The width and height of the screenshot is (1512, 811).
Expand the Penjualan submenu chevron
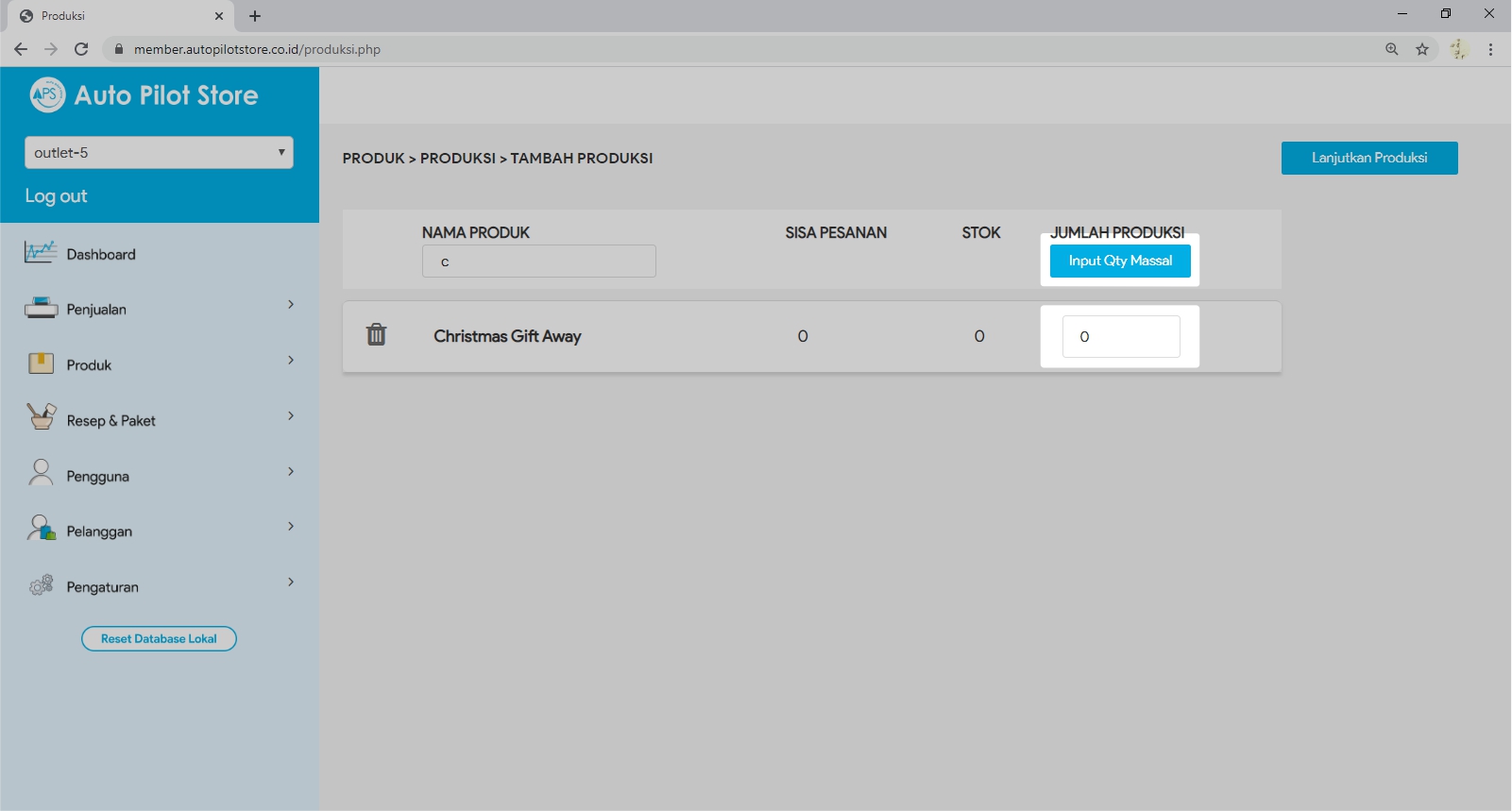[x=291, y=305]
